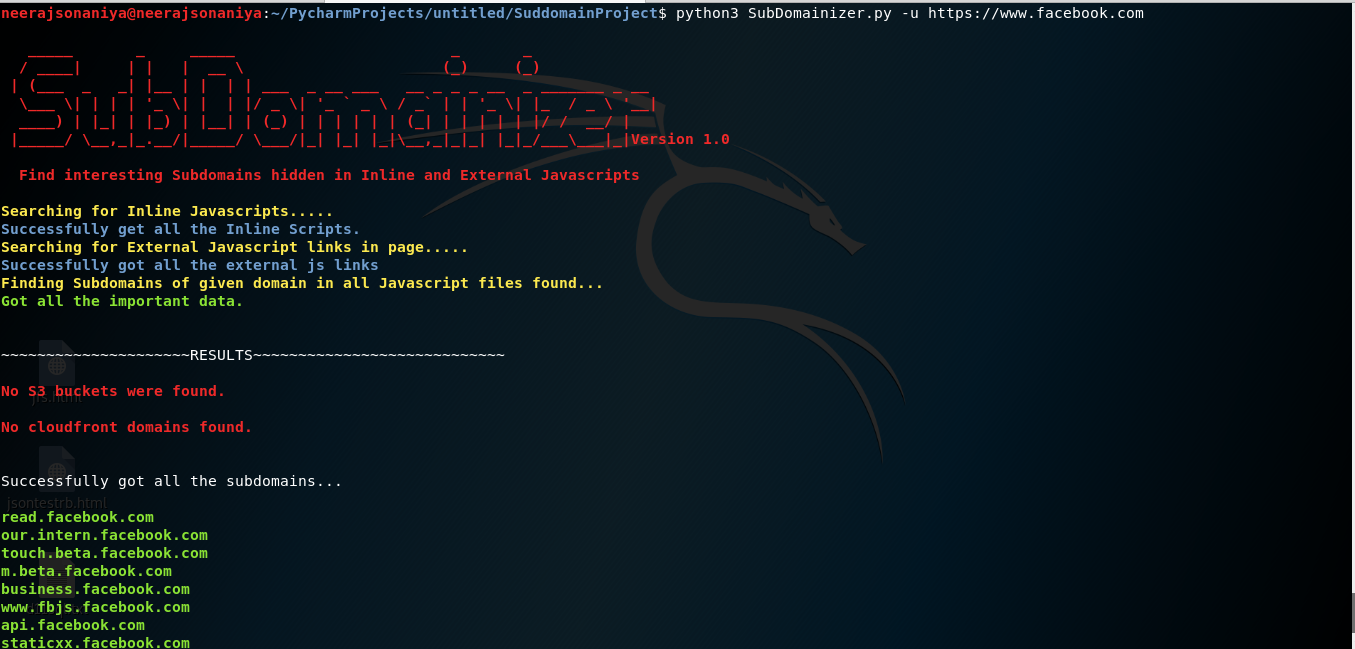
Task: Click the 'Version 1.0' text
Action: pos(681,139)
